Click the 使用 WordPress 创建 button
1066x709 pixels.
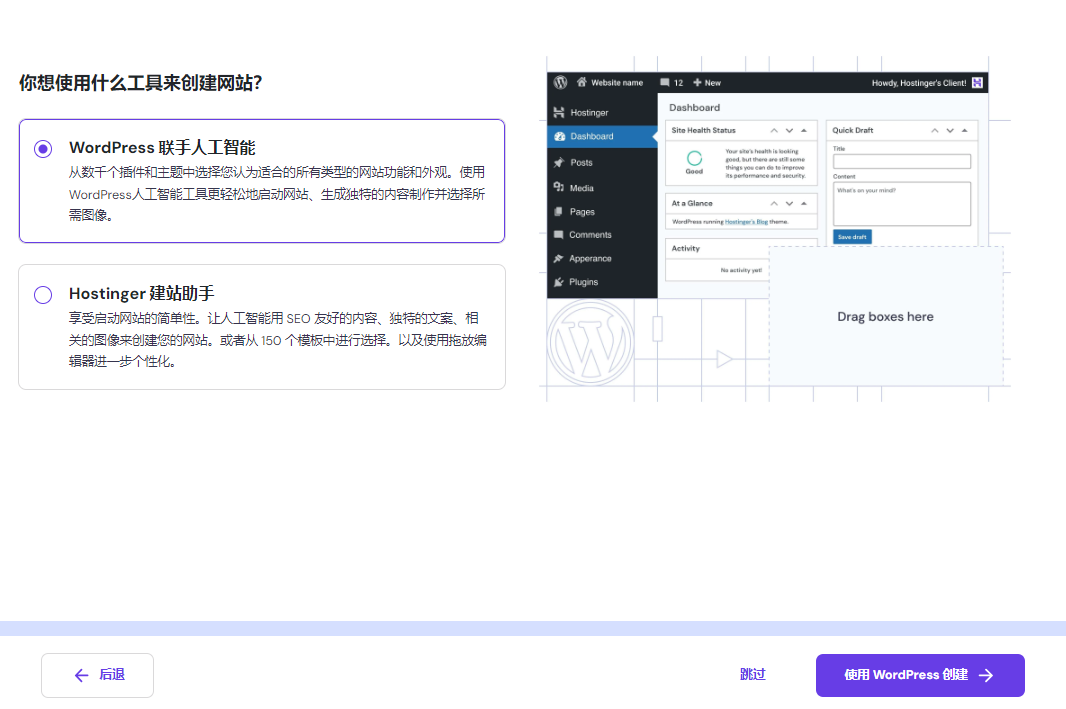920,675
